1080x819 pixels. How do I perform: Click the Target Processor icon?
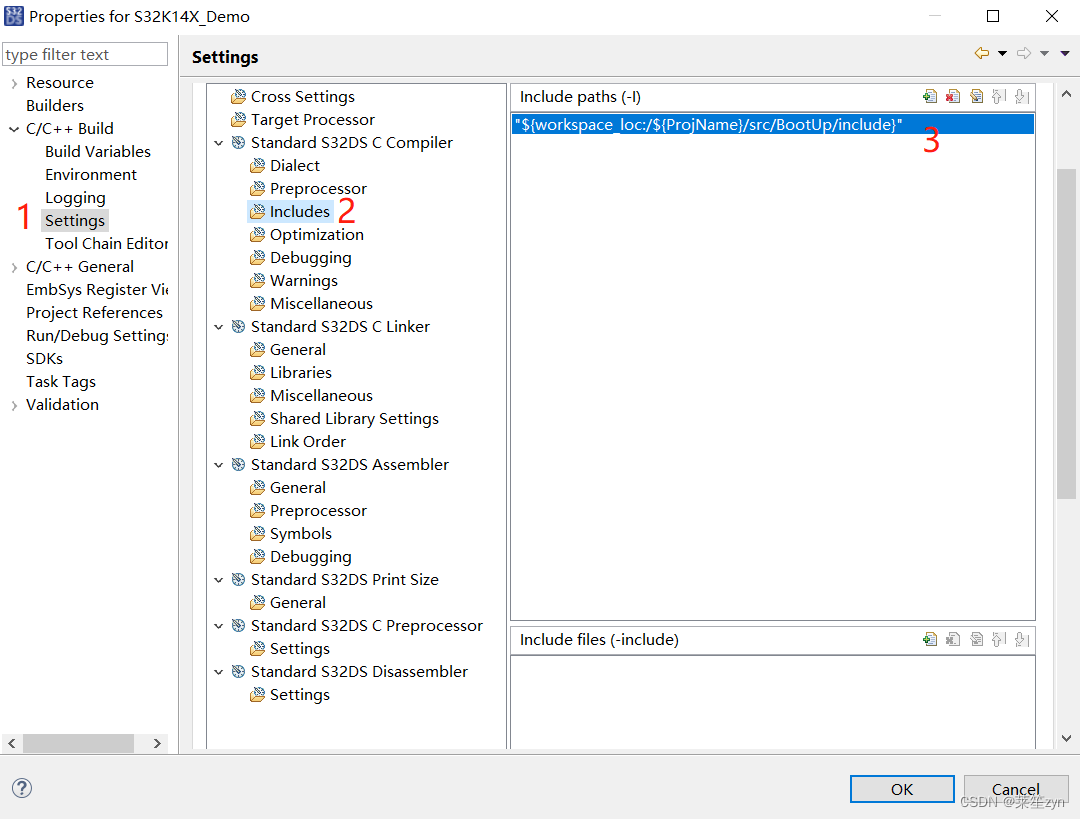pos(238,120)
